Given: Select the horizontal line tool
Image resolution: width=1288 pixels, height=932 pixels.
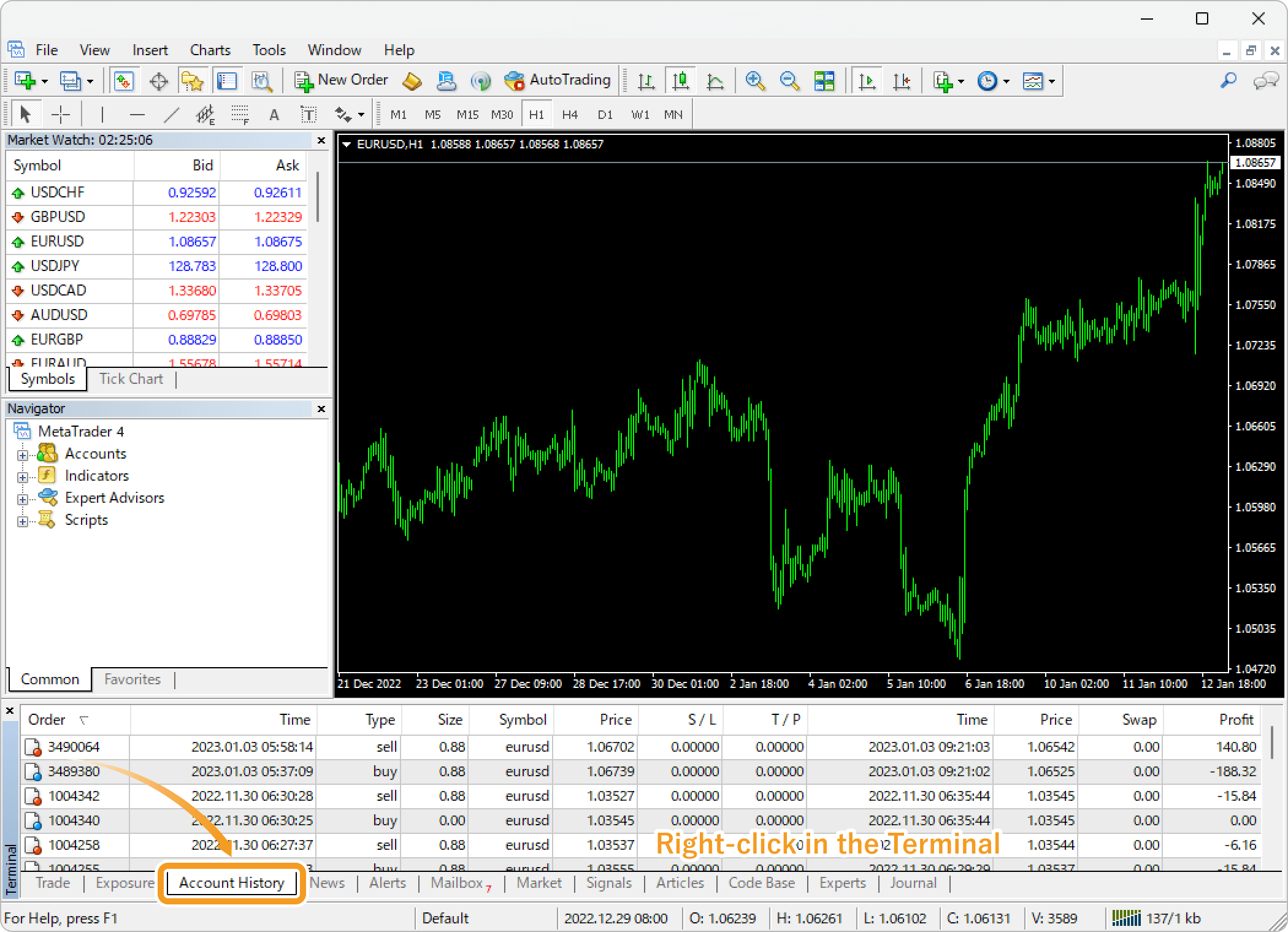Looking at the screenshot, I should pyautogui.click(x=137, y=115).
